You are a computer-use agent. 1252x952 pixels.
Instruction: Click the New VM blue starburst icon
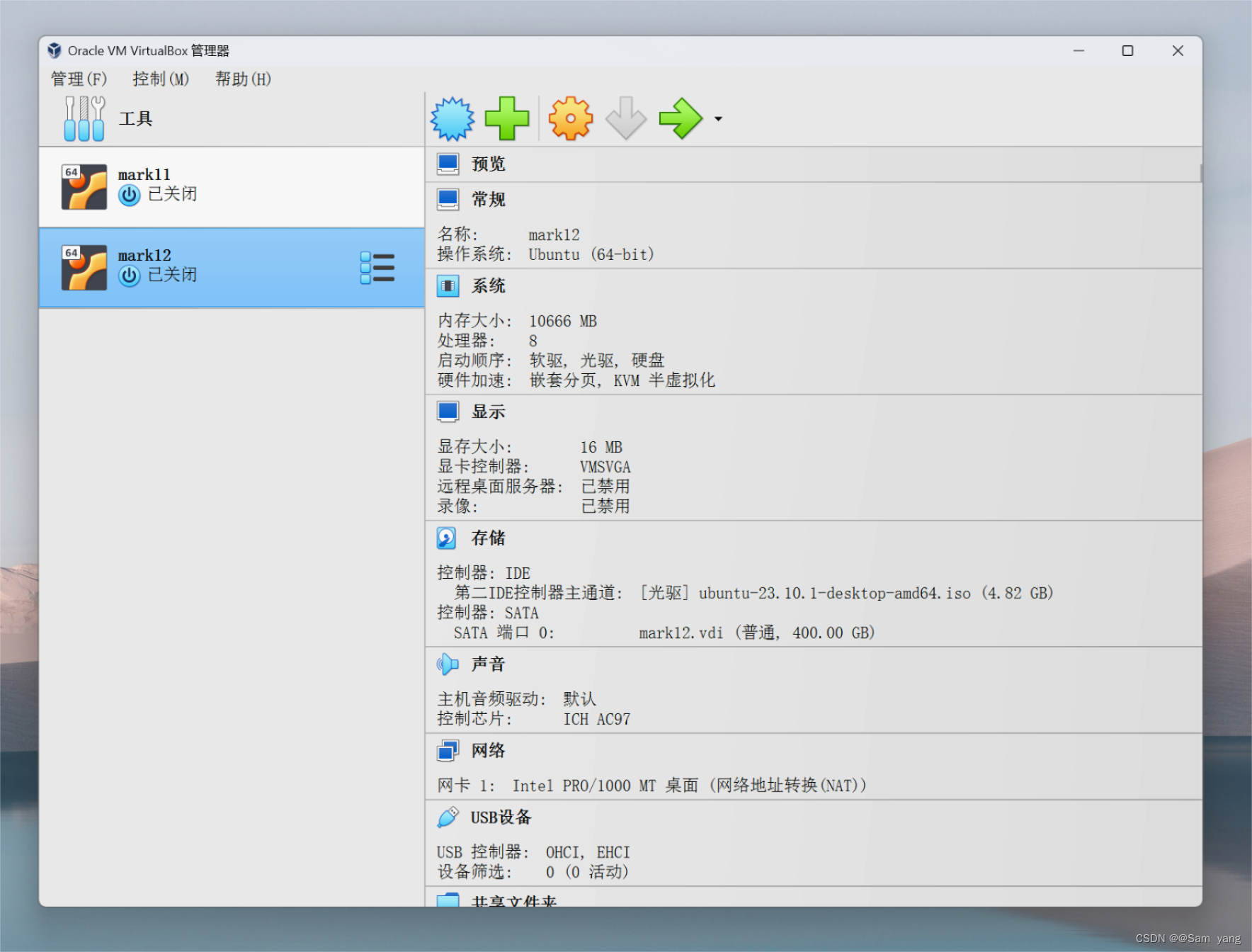[452, 118]
